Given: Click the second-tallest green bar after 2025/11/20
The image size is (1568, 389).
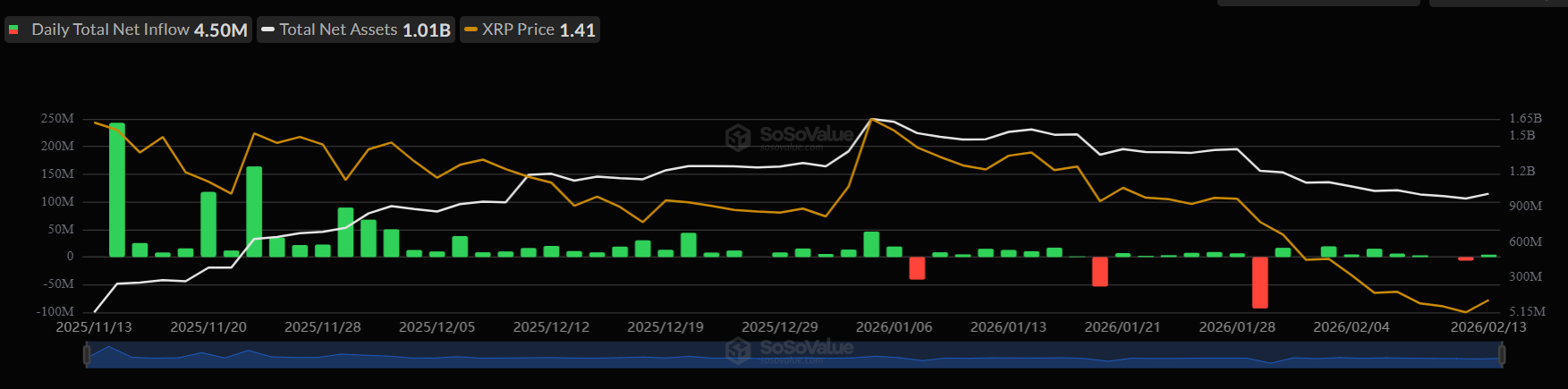Looking at the screenshot, I should click(x=254, y=211).
